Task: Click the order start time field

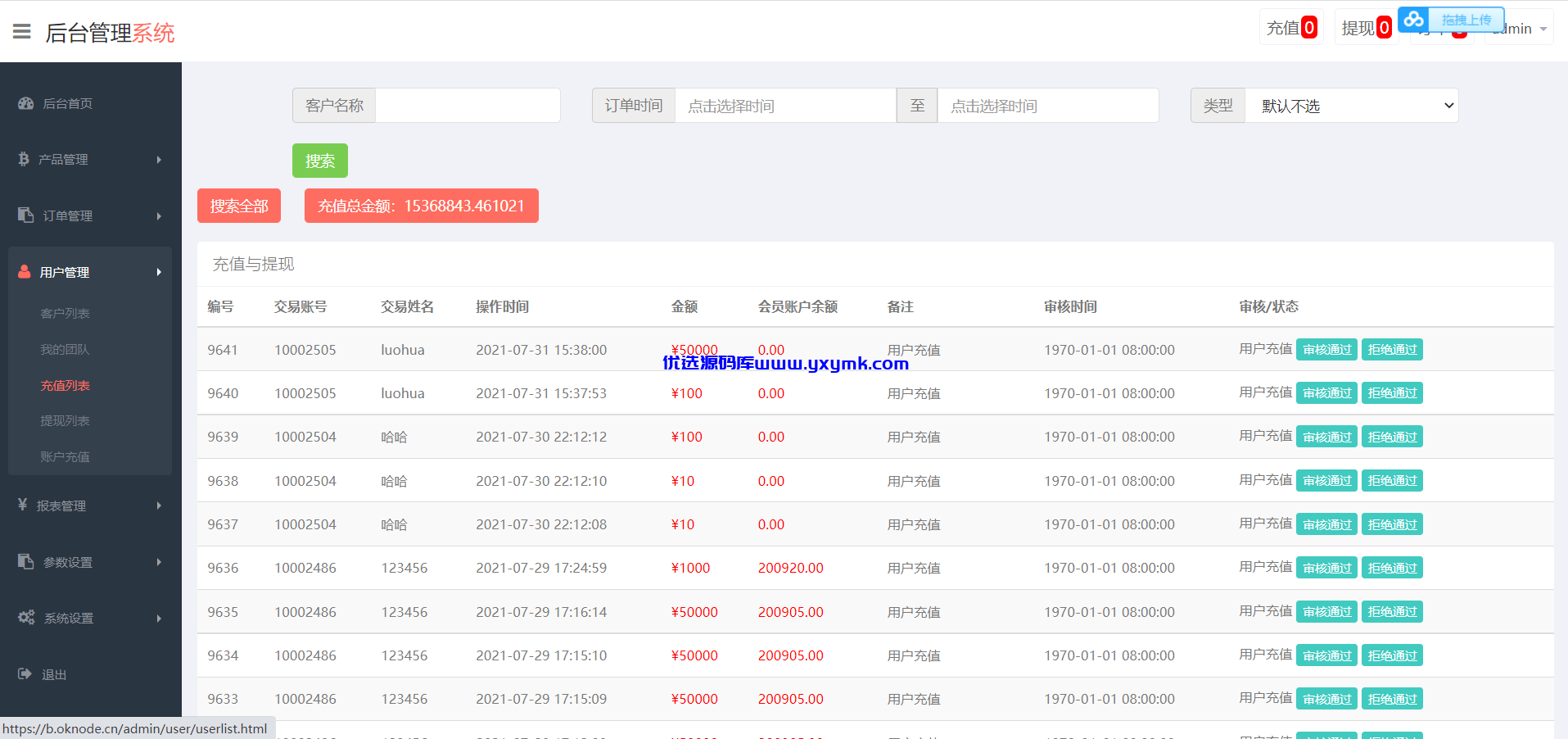Action: [785, 106]
